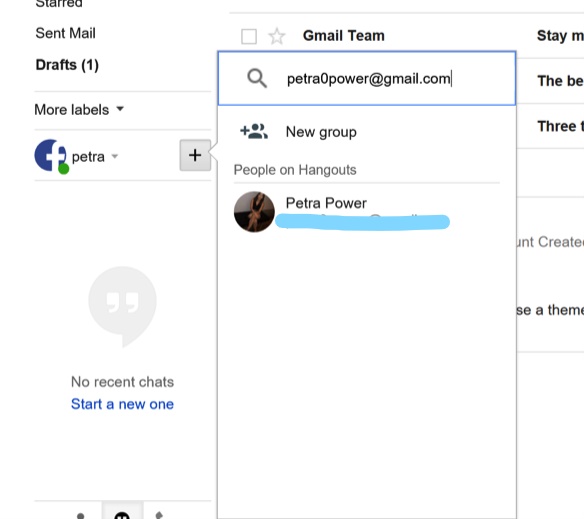Tick the checkbox beside Gmail Team email

249,37
